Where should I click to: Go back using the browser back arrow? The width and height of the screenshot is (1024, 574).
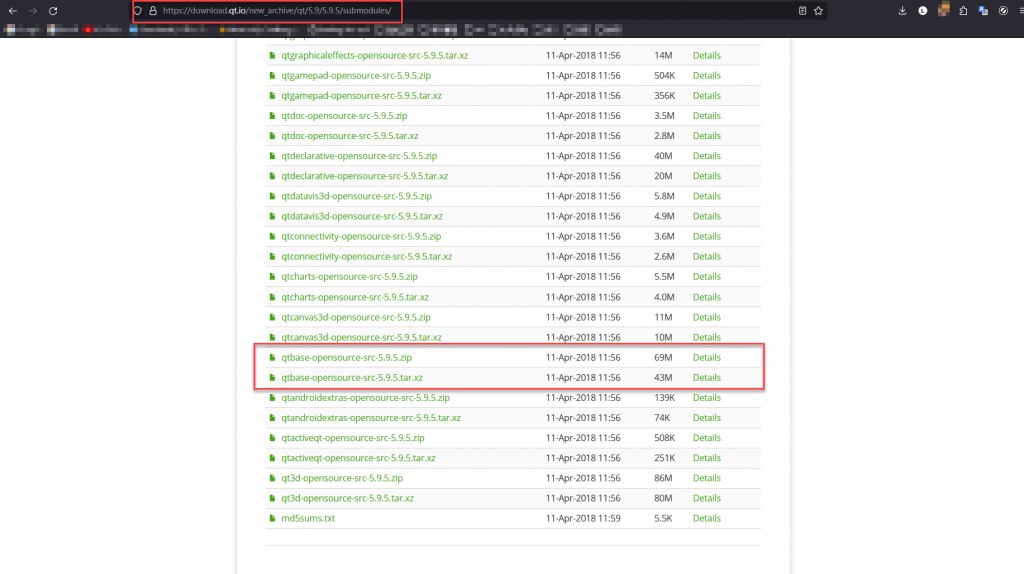(12, 11)
